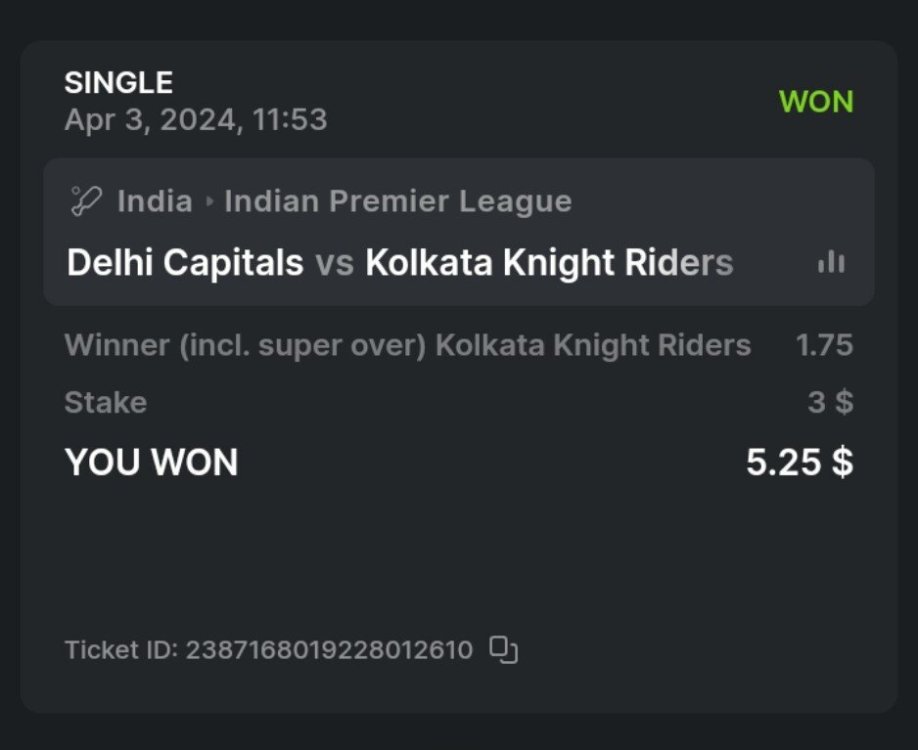The width and height of the screenshot is (918, 750).
Task: Select the Kolkata Knight Riders team name
Action: click(549, 263)
